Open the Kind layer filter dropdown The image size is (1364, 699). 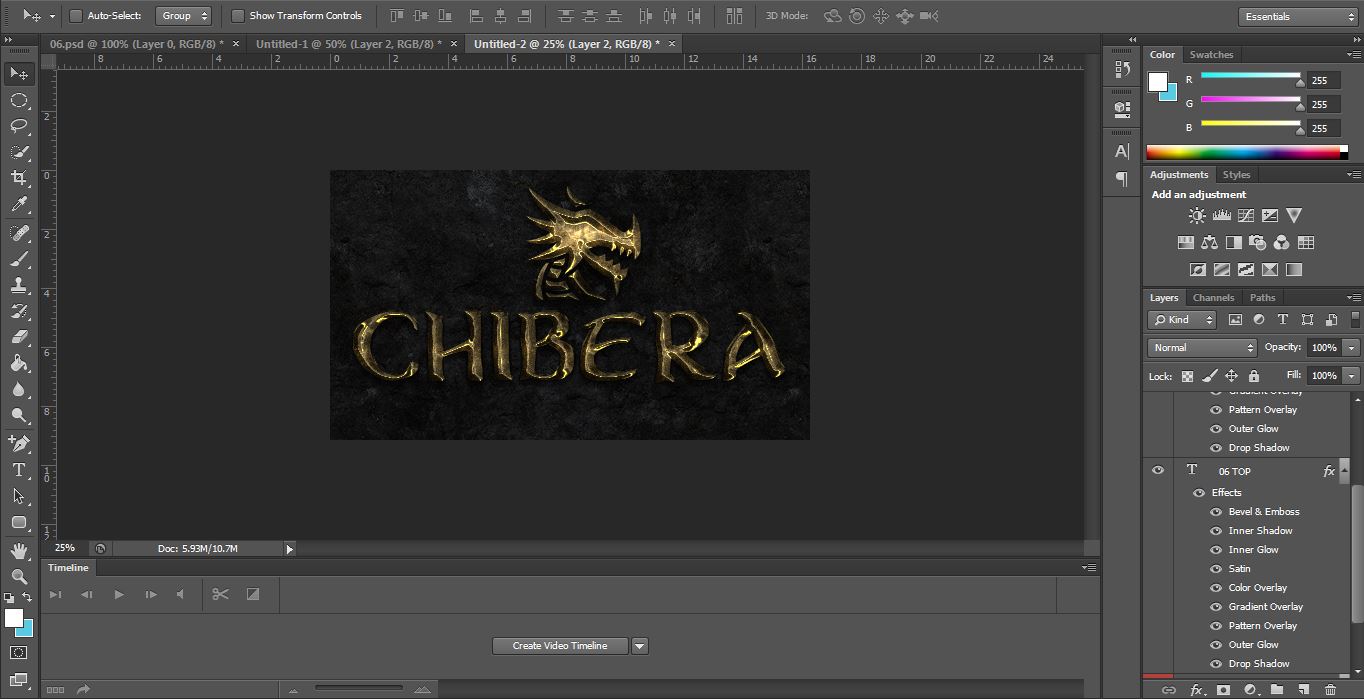(1182, 320)
